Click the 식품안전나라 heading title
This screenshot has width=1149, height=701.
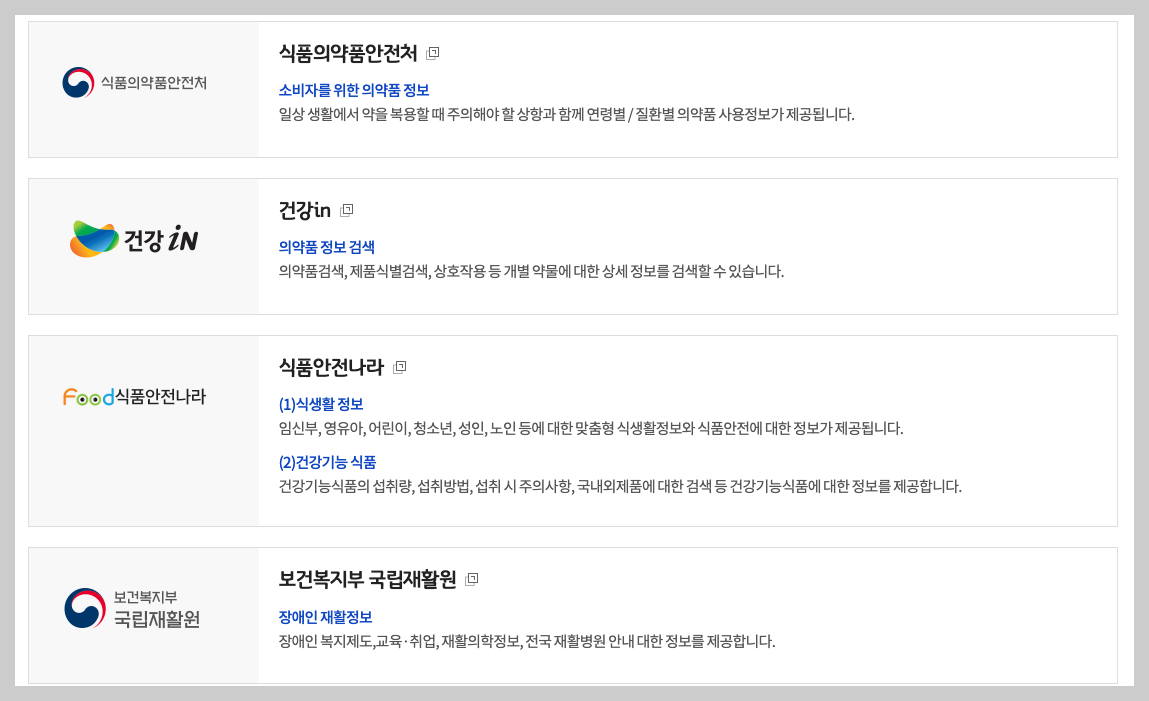click(332, 366)
